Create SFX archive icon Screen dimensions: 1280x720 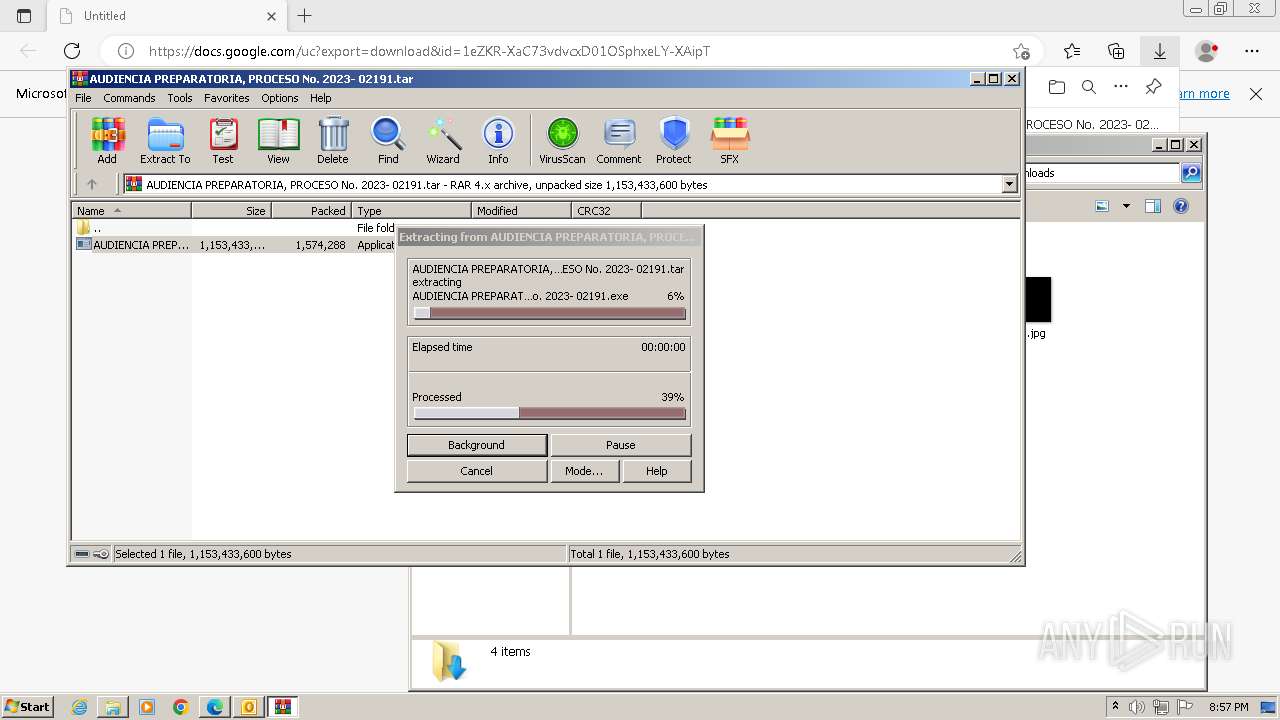point(730,140)
